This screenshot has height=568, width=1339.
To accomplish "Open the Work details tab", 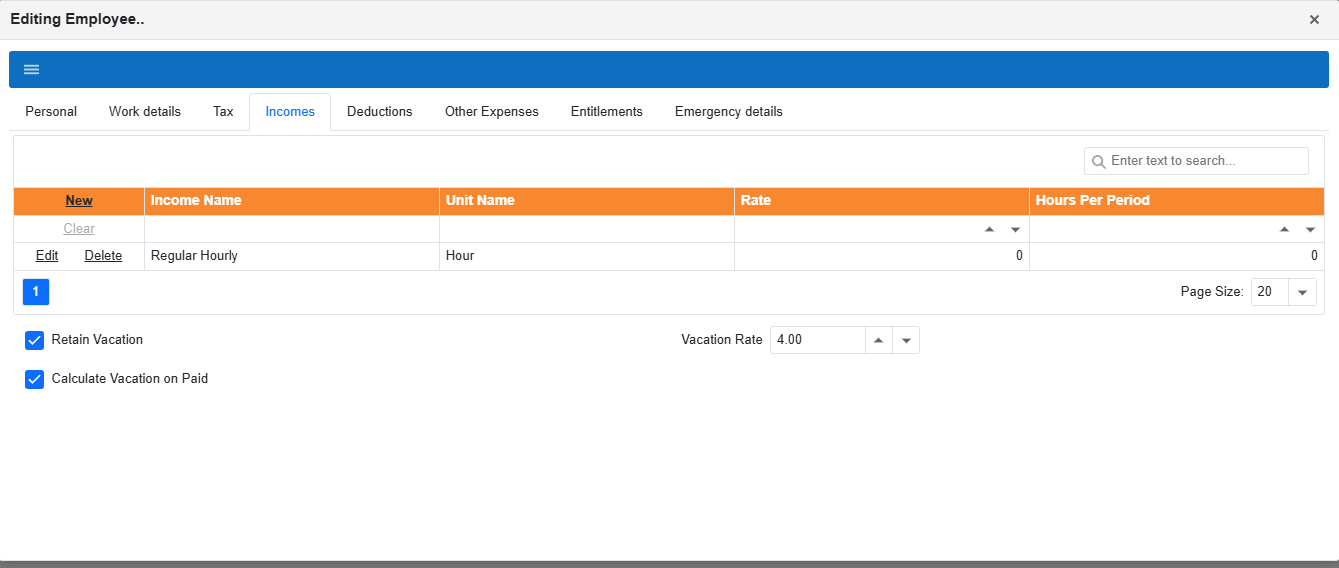I will click(145, 112).
